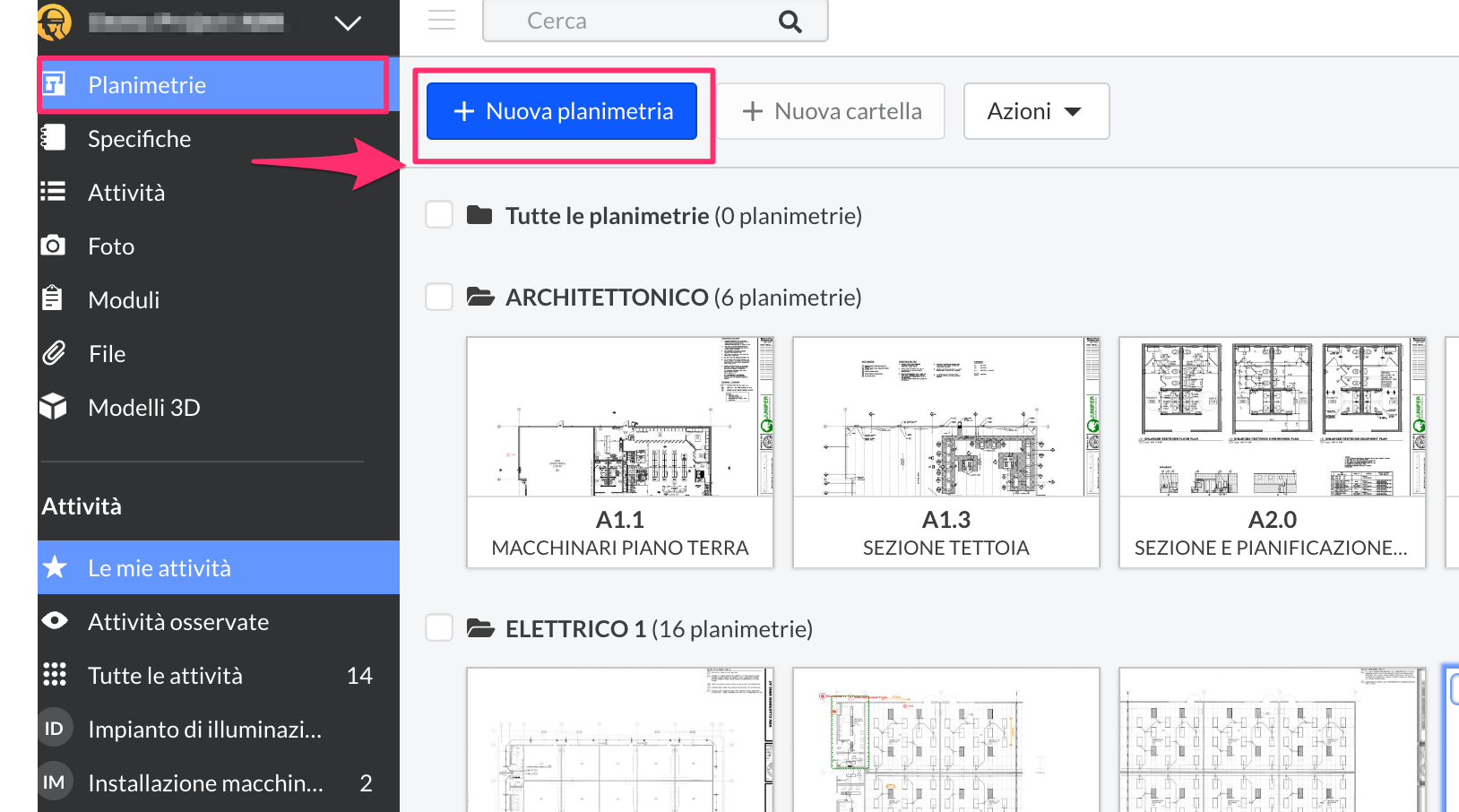Collapse the ARCHITETTONICO folder
This screenshot has height=812, width=1459.
click(480, 297)
